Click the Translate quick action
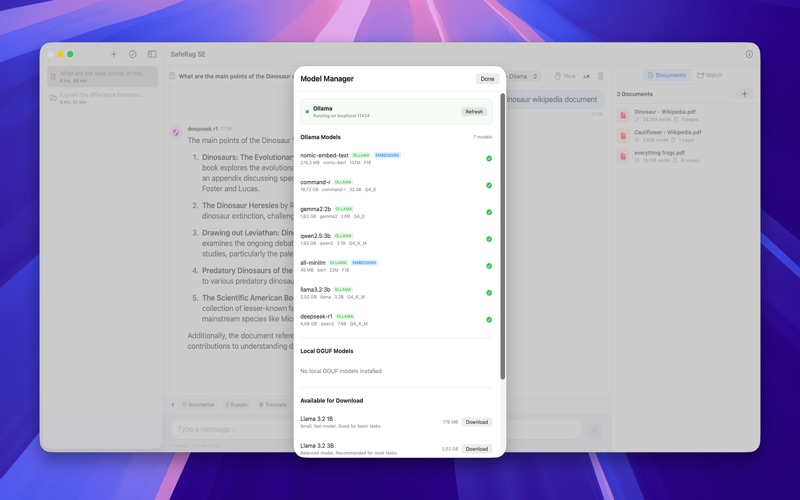 click(x=272, y=405)
